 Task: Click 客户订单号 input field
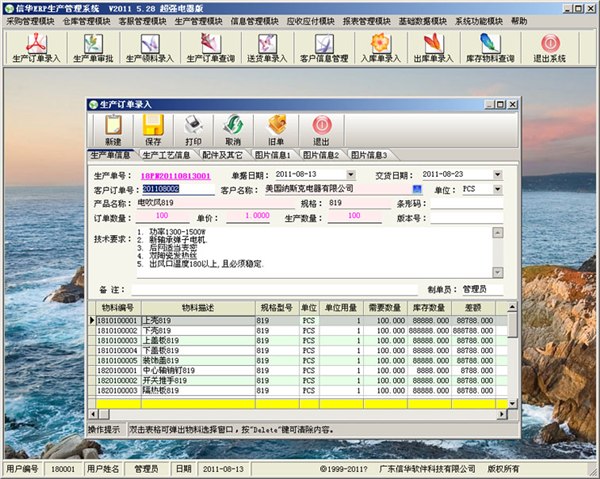[x=178, y=189]
